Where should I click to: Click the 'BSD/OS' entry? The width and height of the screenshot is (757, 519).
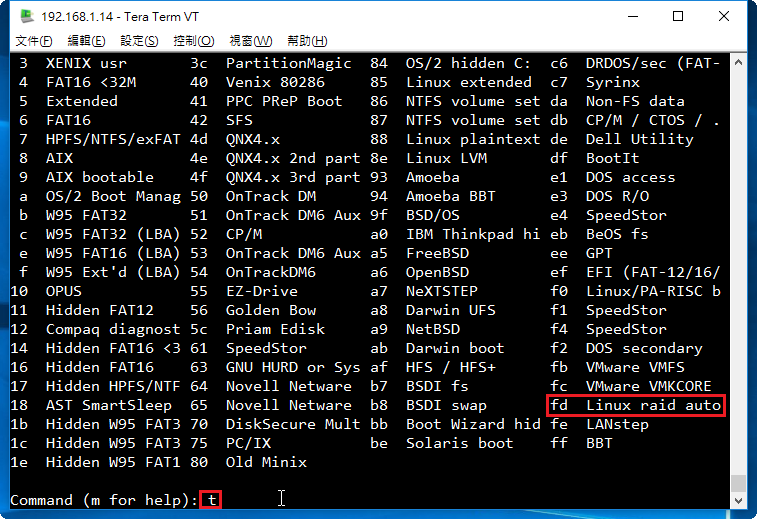pyautogui.click(x=433, y=215)
